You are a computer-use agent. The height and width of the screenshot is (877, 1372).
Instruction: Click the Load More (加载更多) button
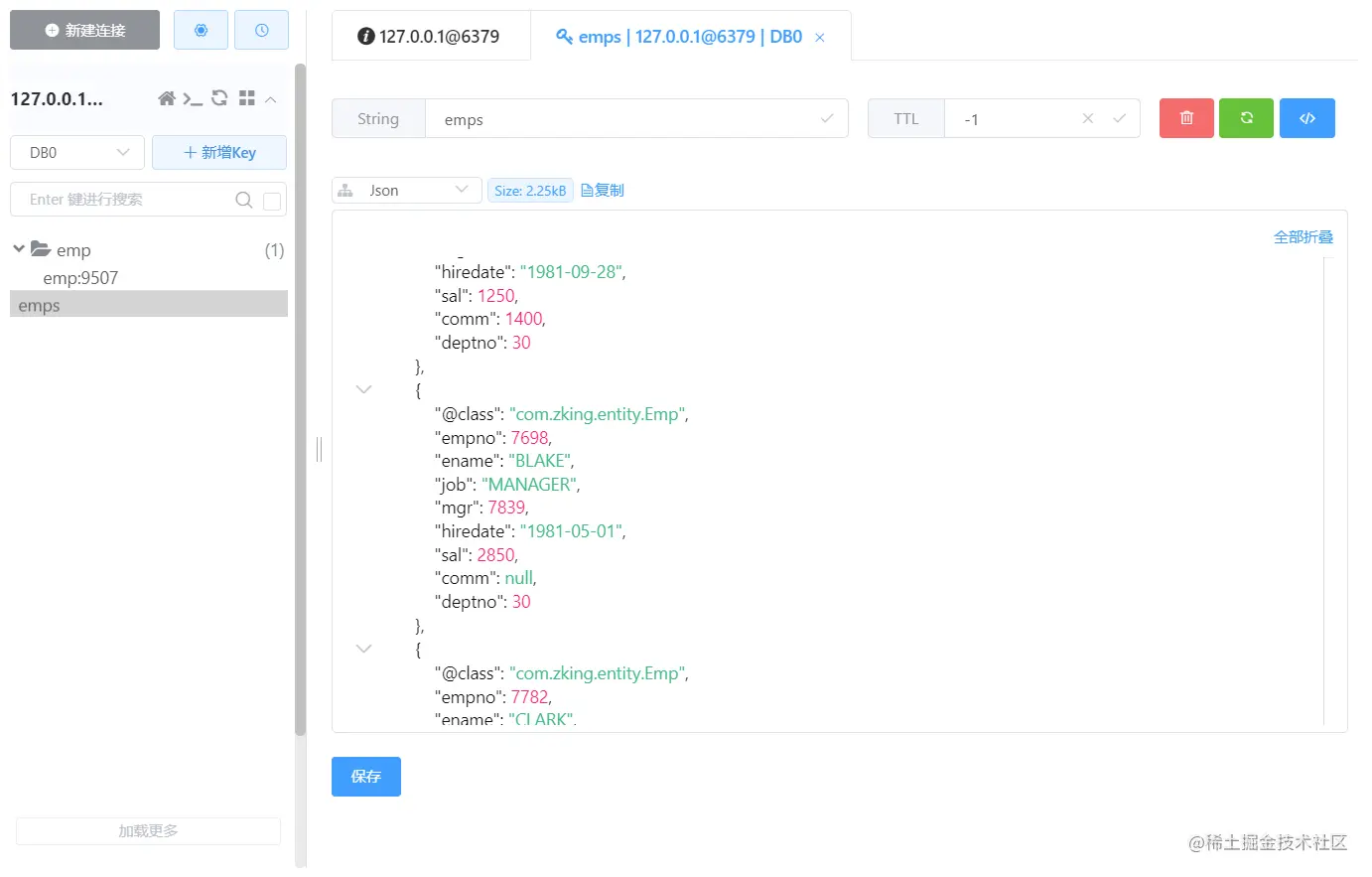tap(148, 831)
